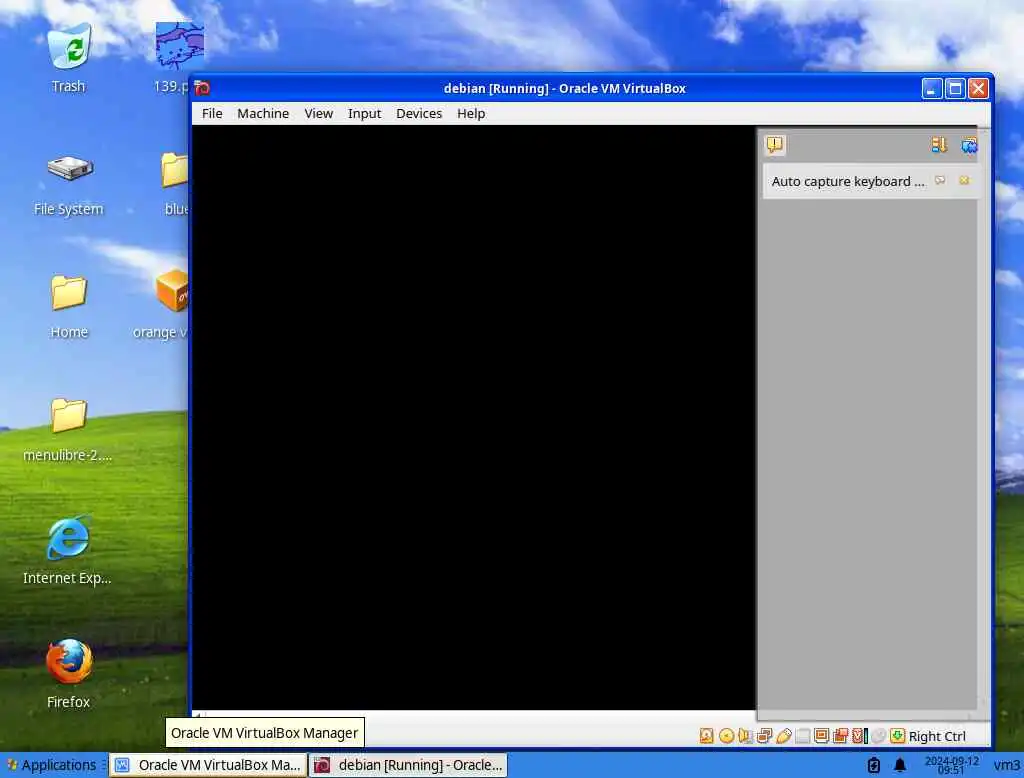This screenshot has width=1024, height=778.
Task: Click the power manager tray icon
Action: tap(874, 764)
